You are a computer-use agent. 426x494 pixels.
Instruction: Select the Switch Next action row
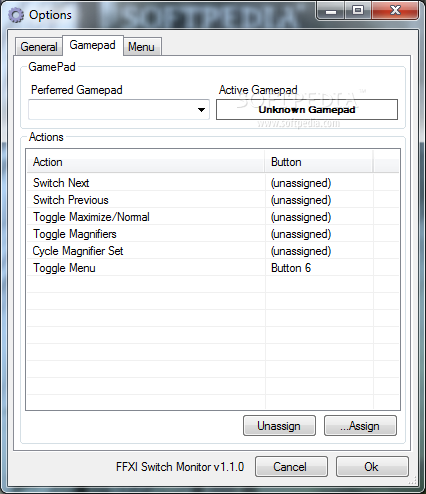point(213,183)
